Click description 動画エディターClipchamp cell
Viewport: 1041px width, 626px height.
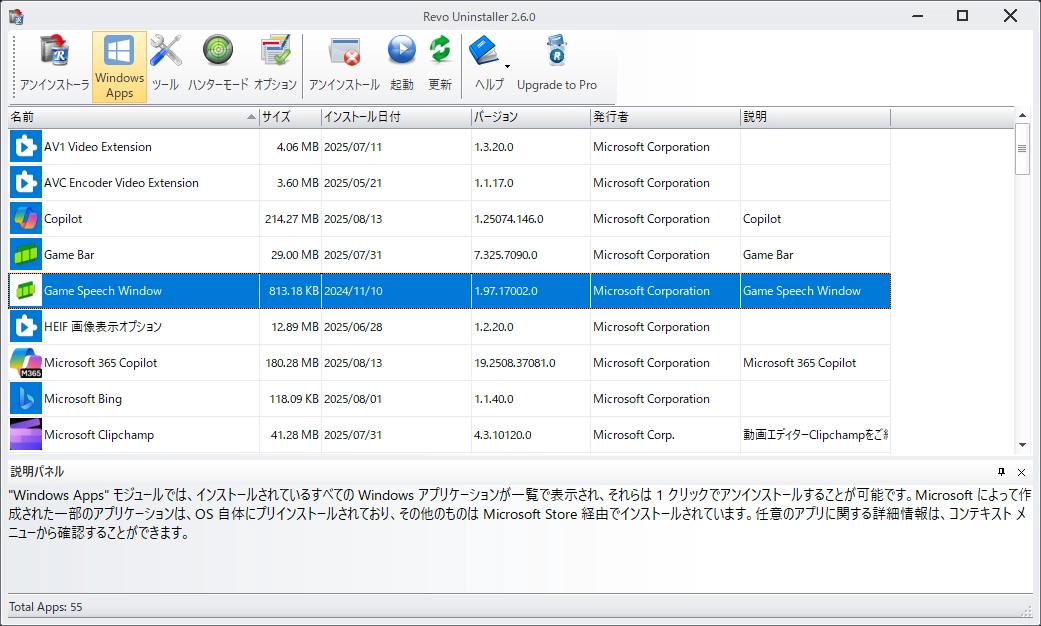[x=815, y=434]
